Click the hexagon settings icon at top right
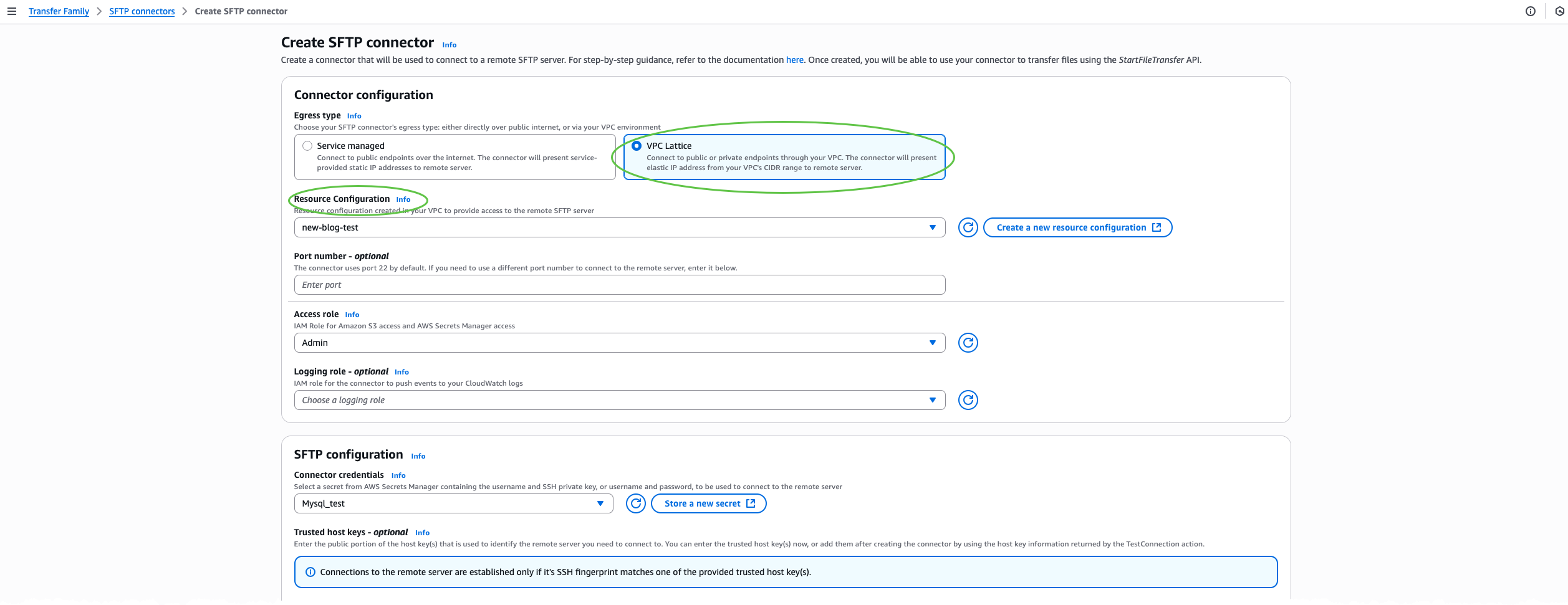This screenshot has width=1568, height=605. [x=1559, y=11]
